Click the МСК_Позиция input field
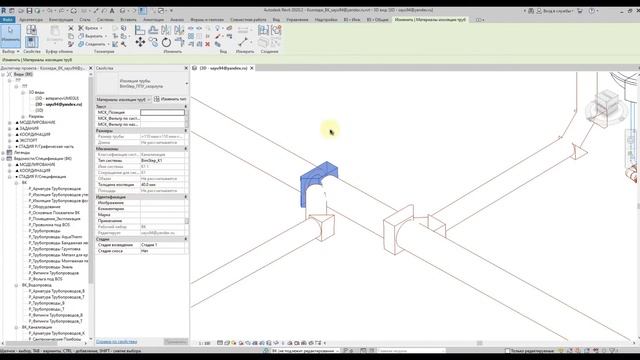This screenshot has height=360, width=640. (162, 112)
